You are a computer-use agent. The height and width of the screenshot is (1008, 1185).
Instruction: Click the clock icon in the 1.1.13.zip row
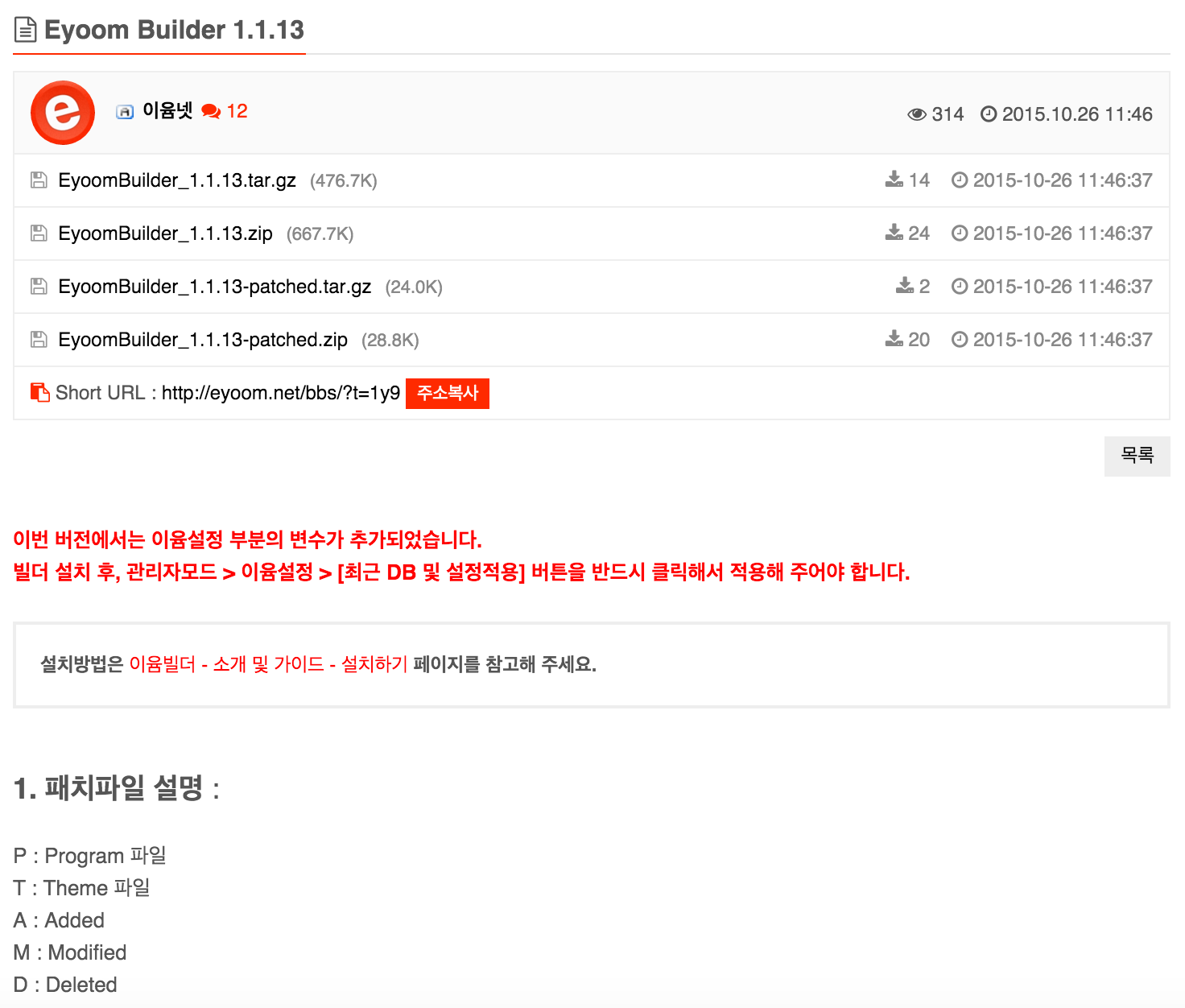pyautogui.click(x=960, y=233)
